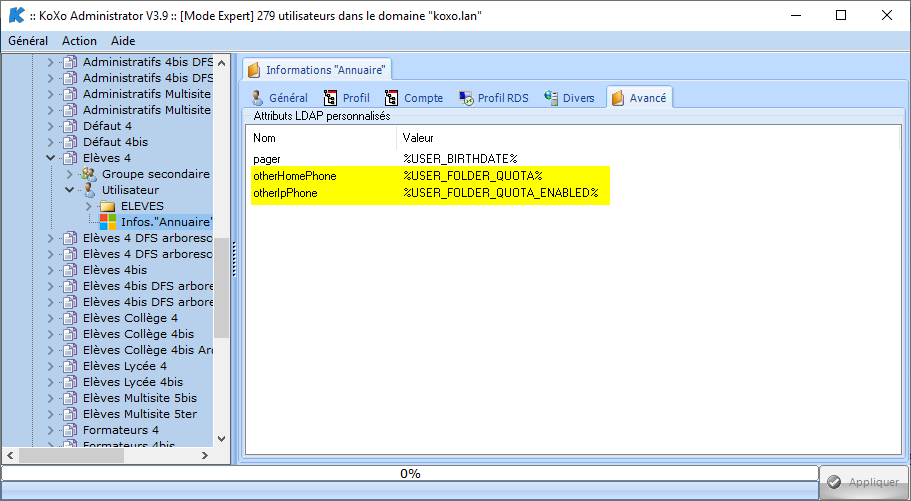The image size is (911, 501).
Task: Click the Elèves Collège 4bis template icon
Action: (70, 334)
